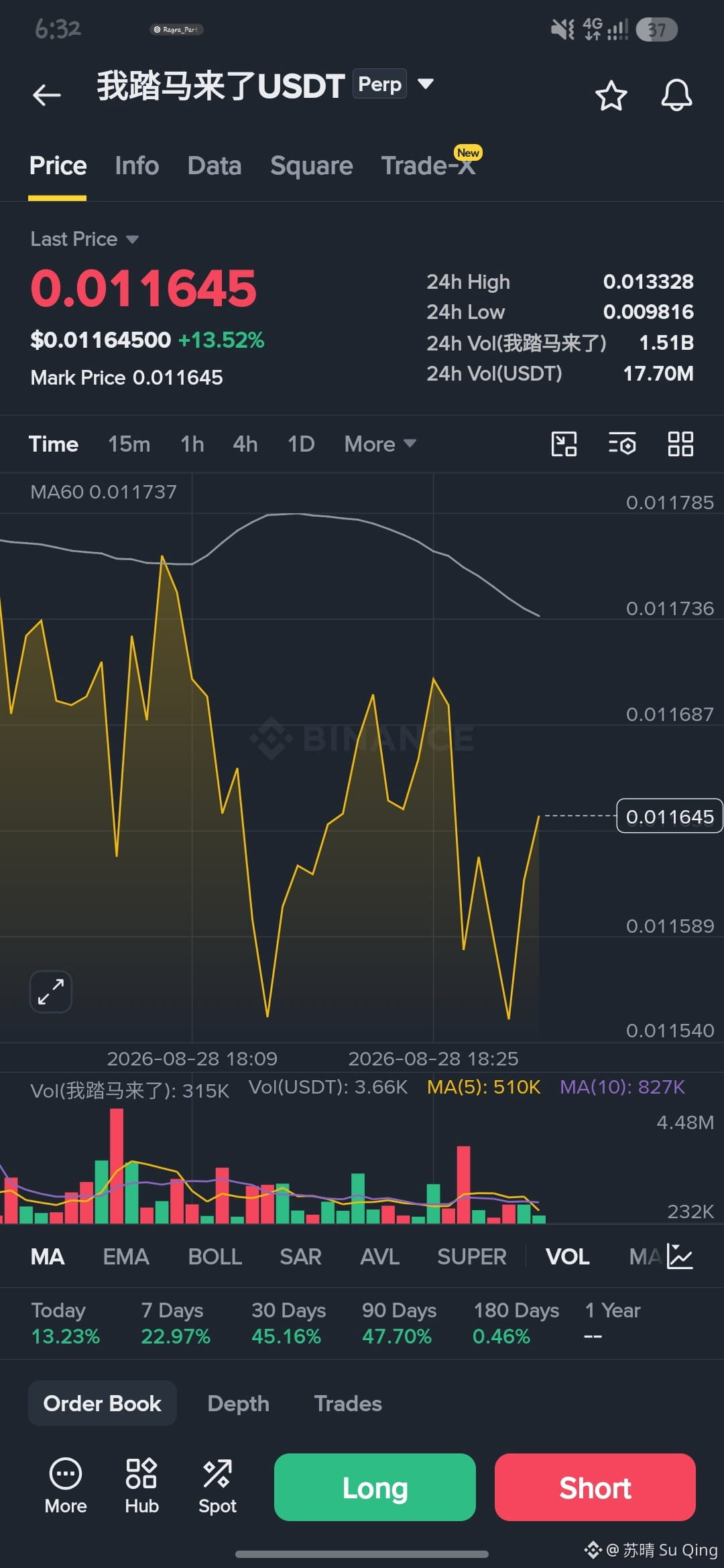Switch to the Info tab
Screen dimensions: 724x1568
coord(137,166)
